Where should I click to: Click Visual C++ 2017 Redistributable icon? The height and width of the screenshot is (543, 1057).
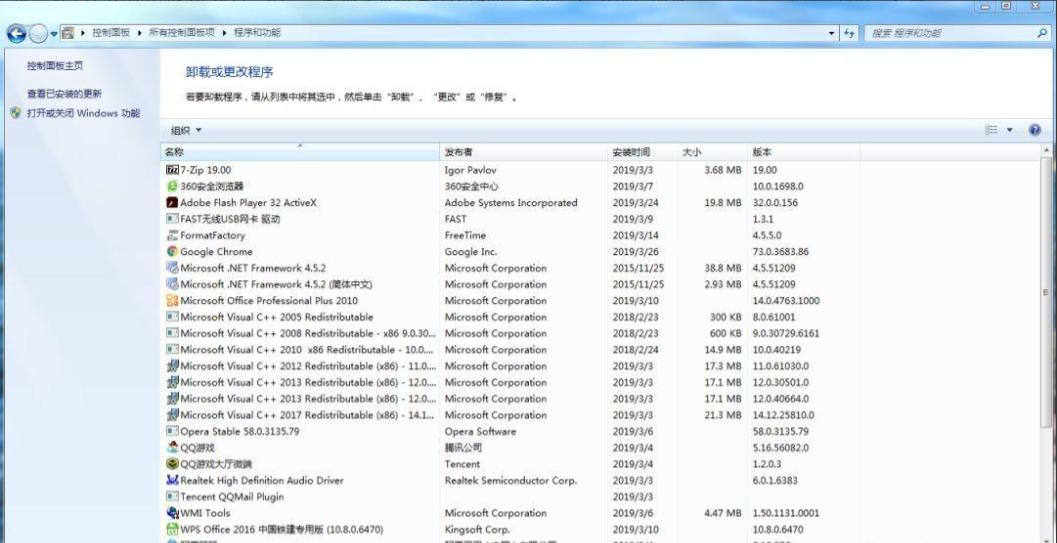coord(172,415)
